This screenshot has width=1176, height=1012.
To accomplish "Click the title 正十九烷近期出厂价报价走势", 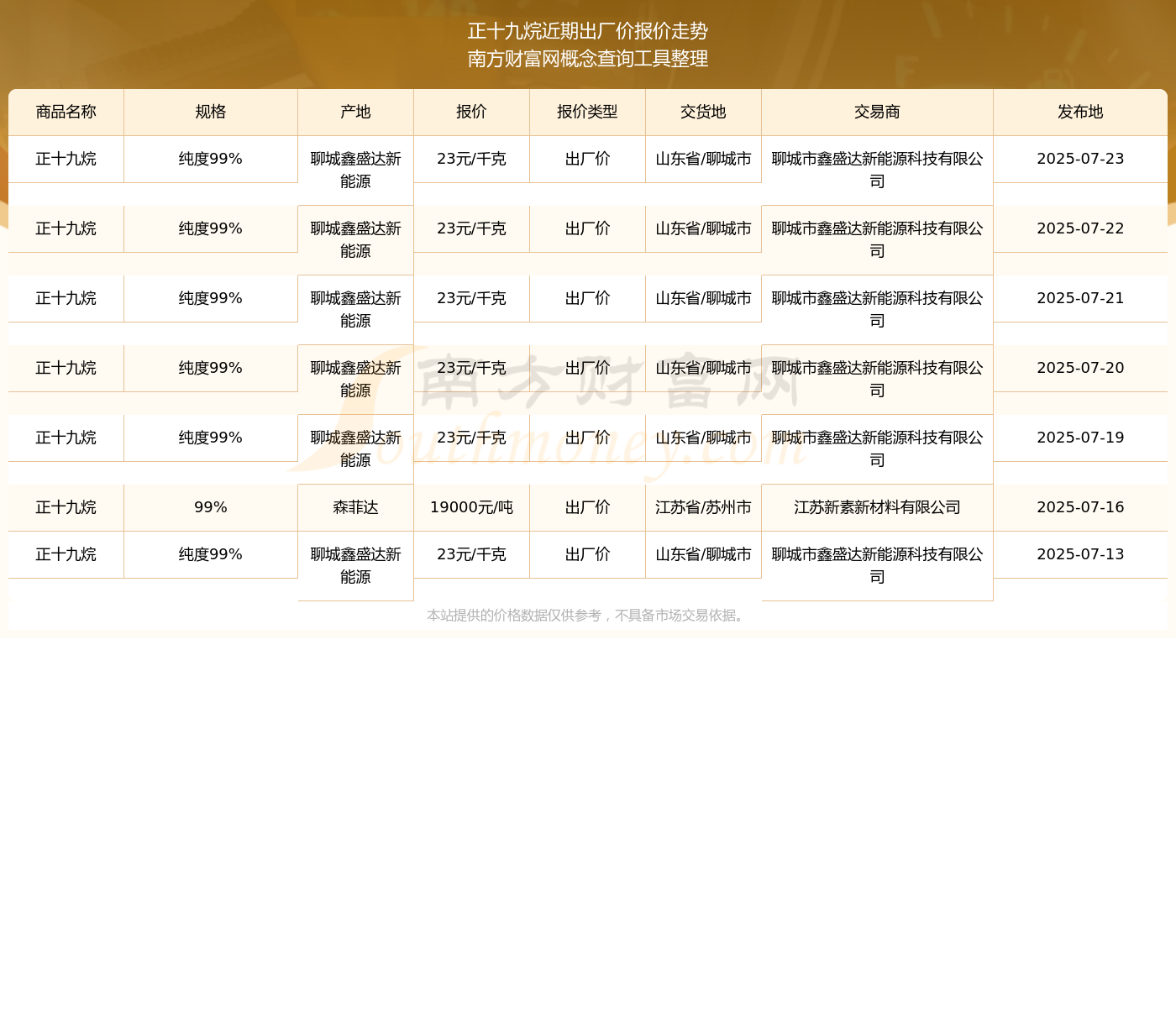I will click(x=588, y=31).
